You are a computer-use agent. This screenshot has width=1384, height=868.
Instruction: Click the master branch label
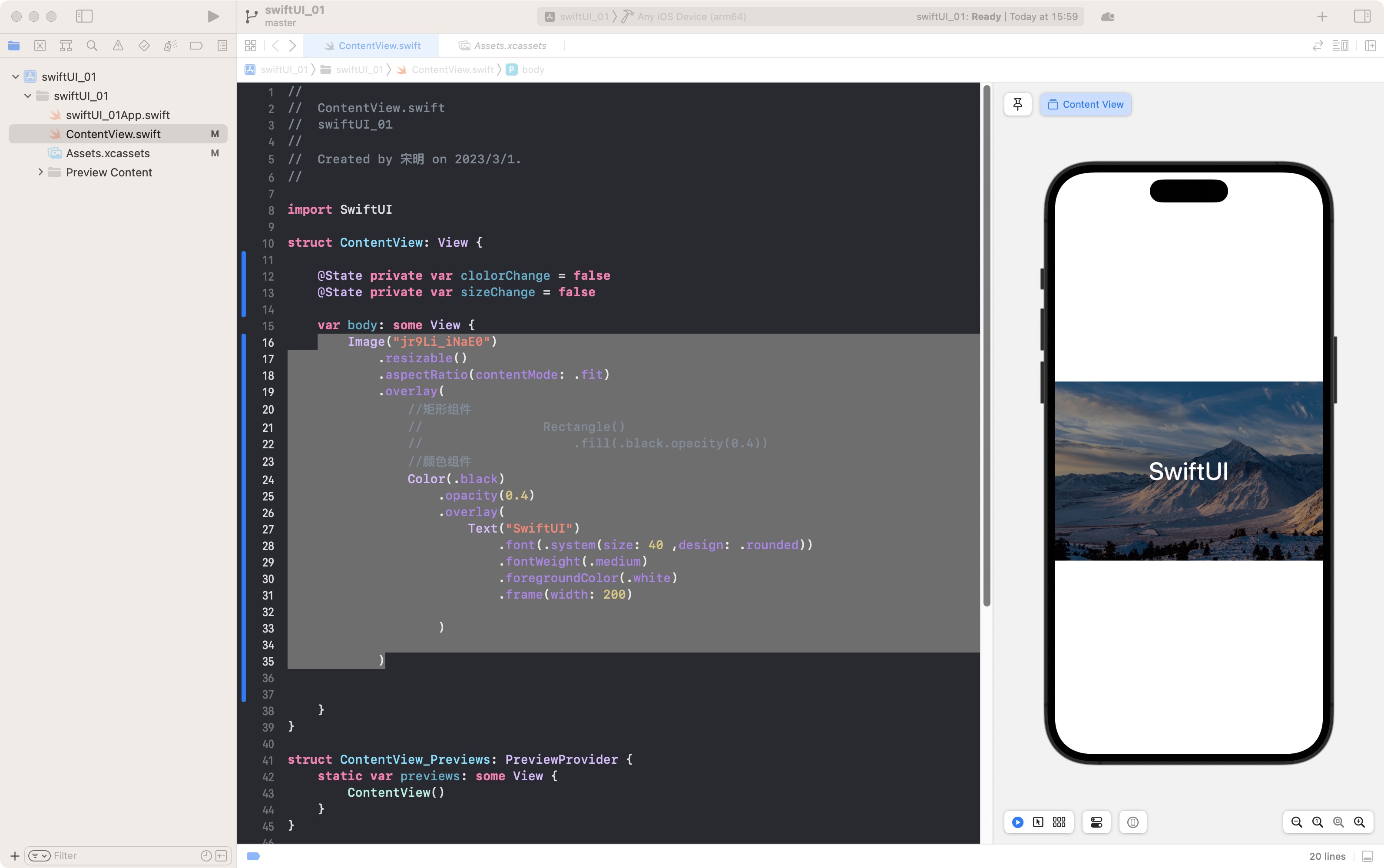(x=280, y=23)
